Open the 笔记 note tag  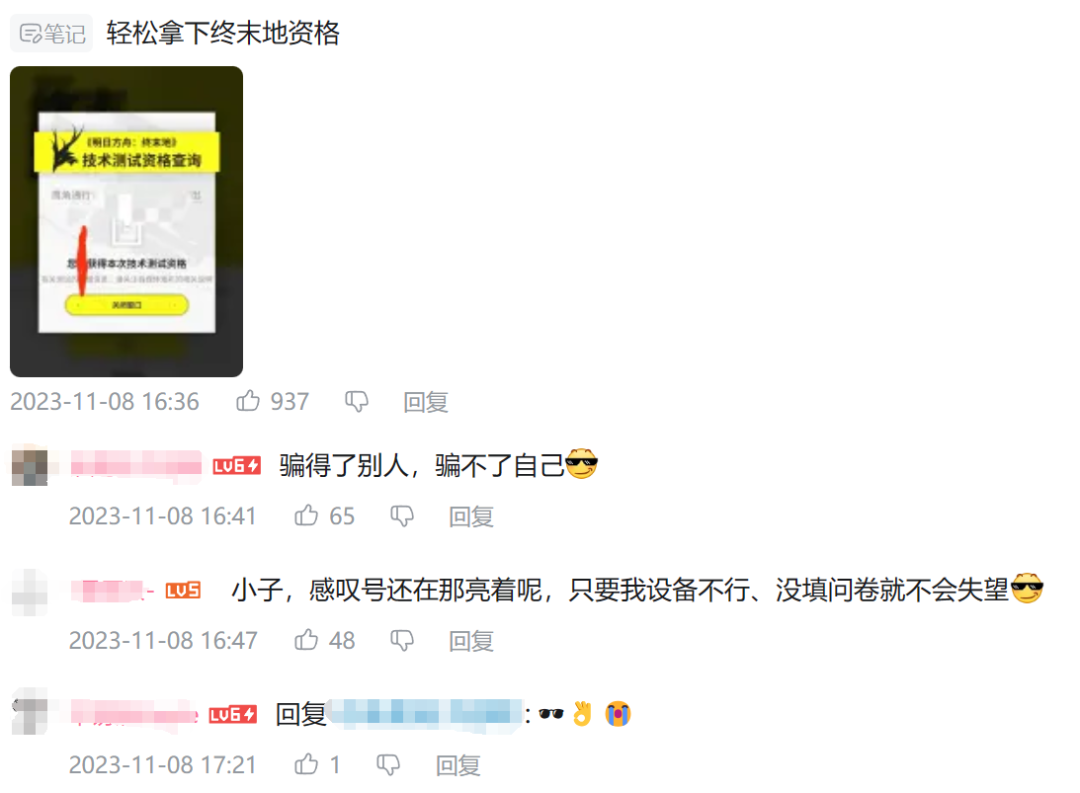tap(51, 32)
